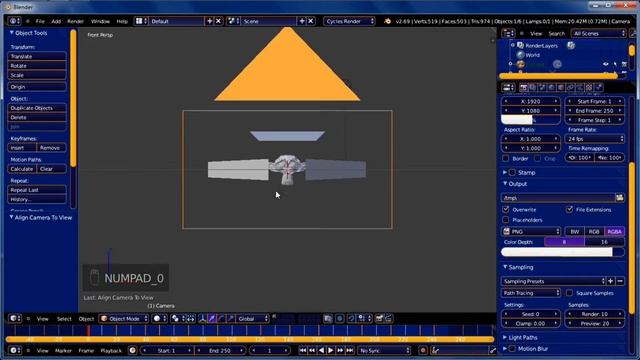The height and width of the screenshot is (360, 640).
Task: Open the World properties tab icon
Action: [552, 87]
